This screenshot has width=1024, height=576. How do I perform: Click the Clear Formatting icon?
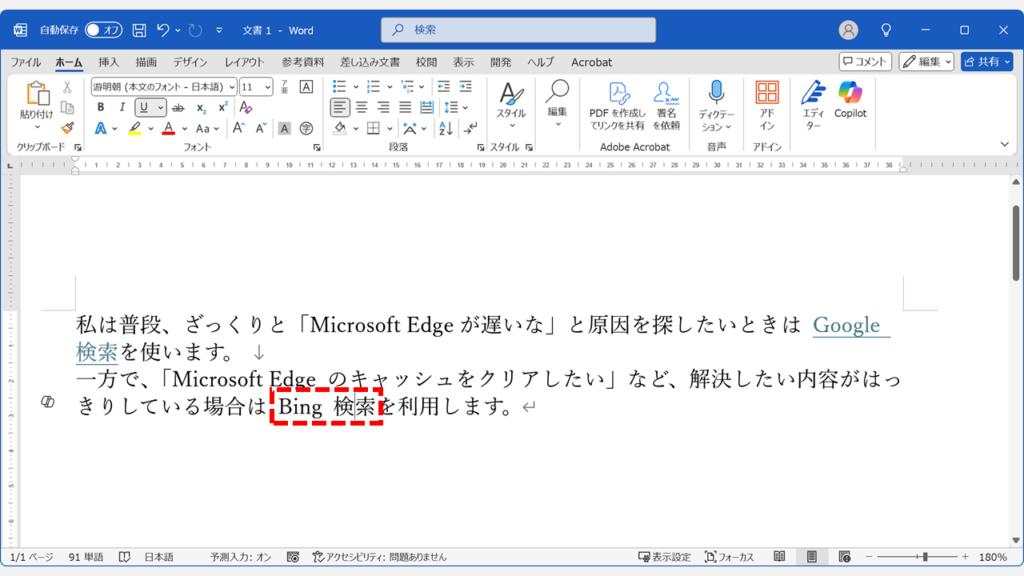pyautogui.click(x=246, y=107)
